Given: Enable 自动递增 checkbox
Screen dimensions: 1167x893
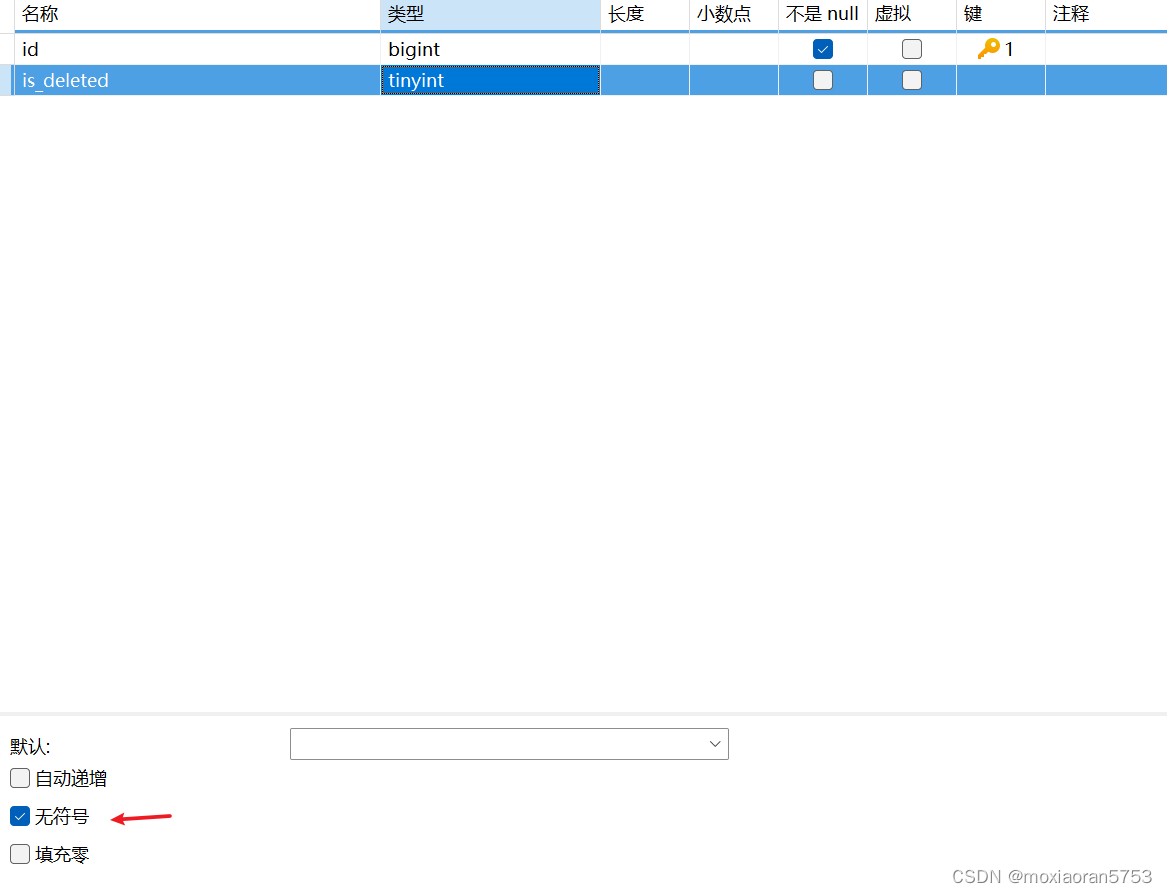Looking at the screenshot, I should coord(20,778).
